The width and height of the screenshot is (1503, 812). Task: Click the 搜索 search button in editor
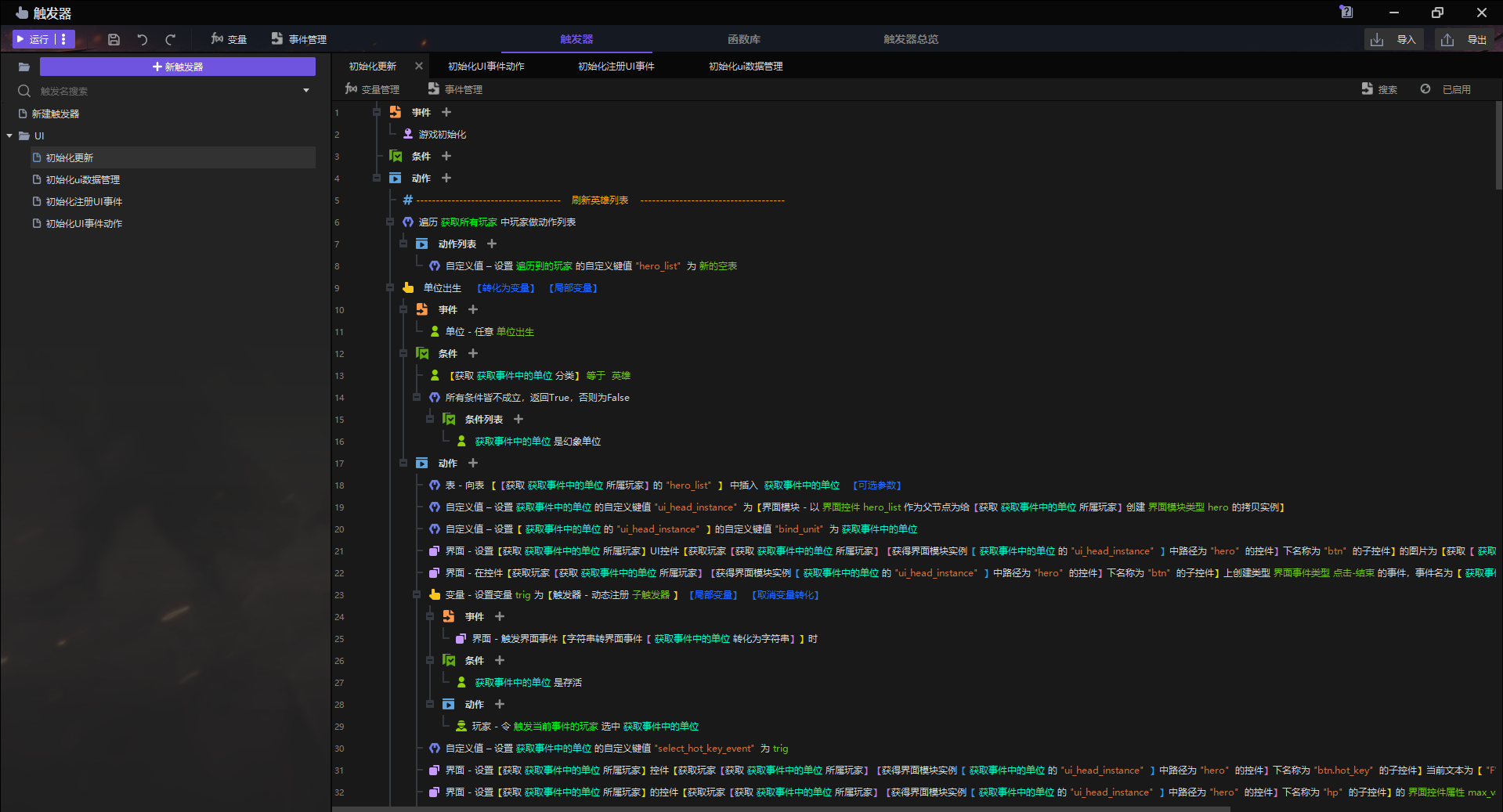(x=1379, y=89)
